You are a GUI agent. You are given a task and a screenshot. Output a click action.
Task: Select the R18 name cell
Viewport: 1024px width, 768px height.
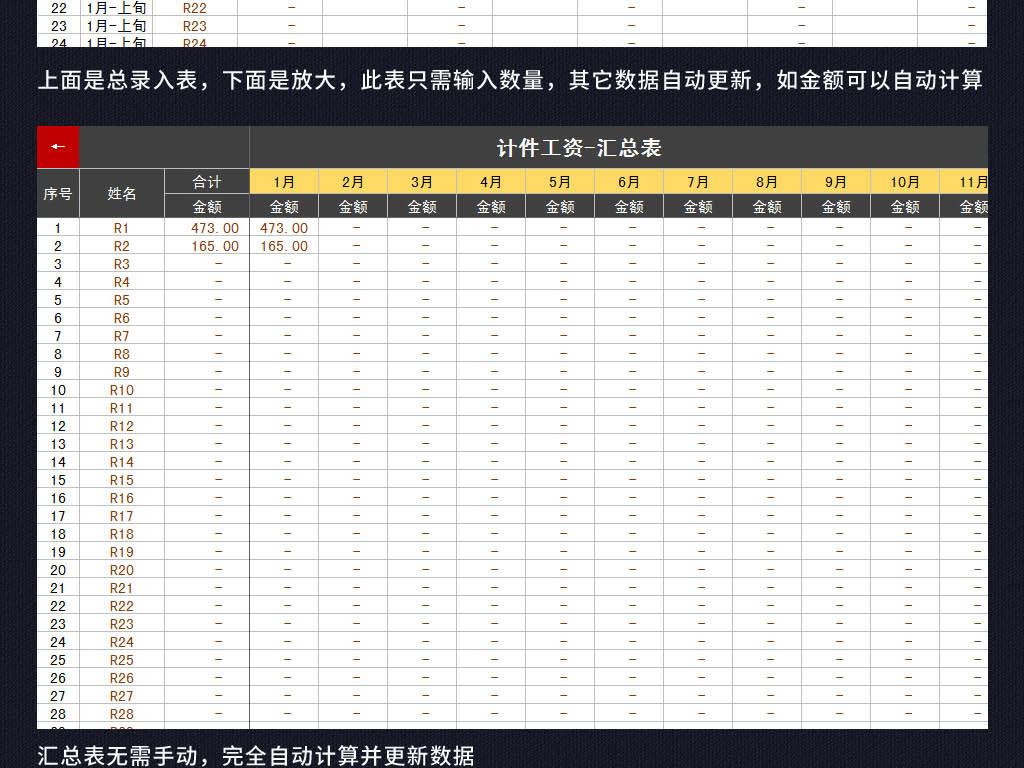click(121, 534)
